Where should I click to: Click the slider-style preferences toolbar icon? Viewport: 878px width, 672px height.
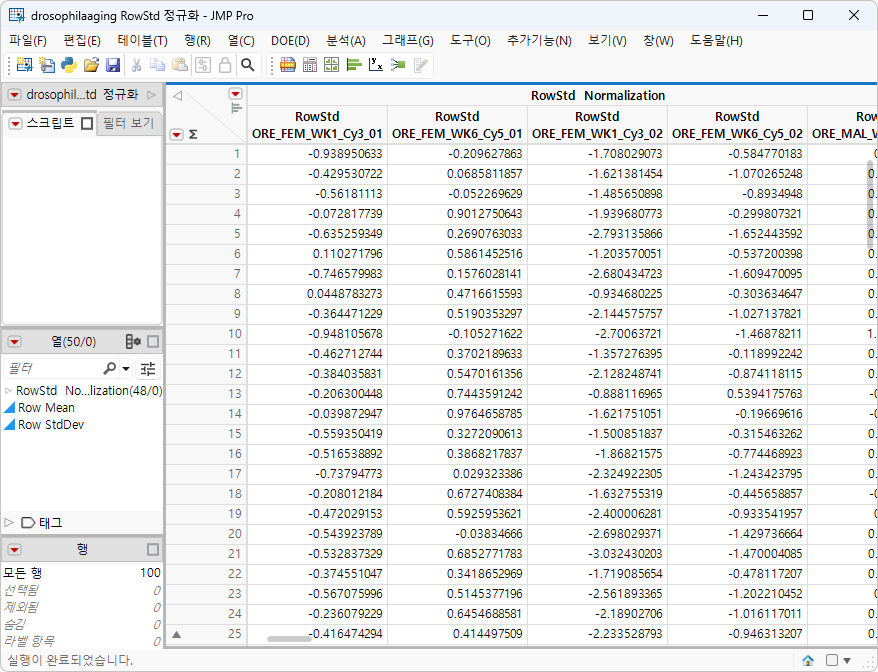[203, 65]
